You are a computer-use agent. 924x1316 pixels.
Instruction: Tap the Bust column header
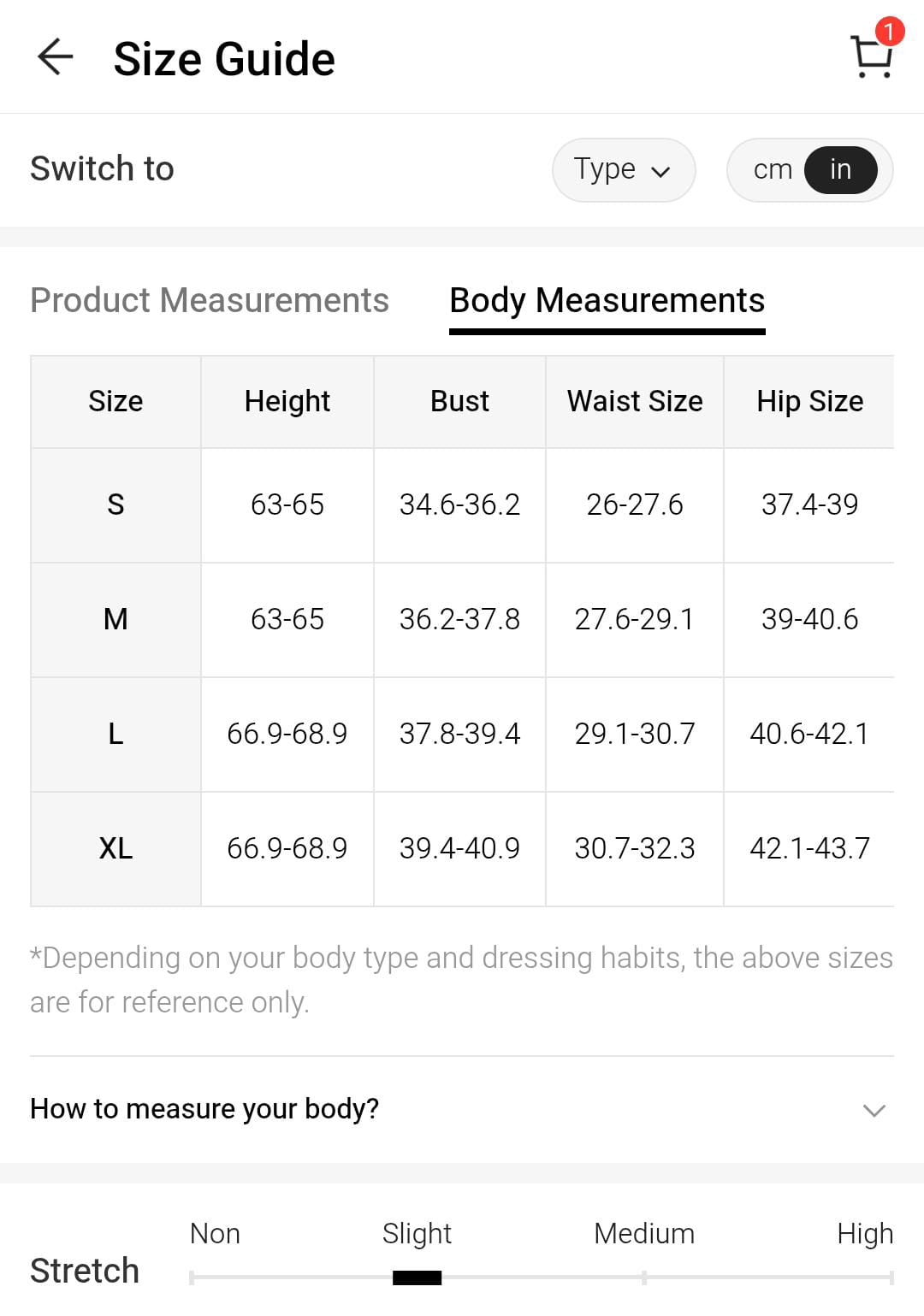click(459, 401)
